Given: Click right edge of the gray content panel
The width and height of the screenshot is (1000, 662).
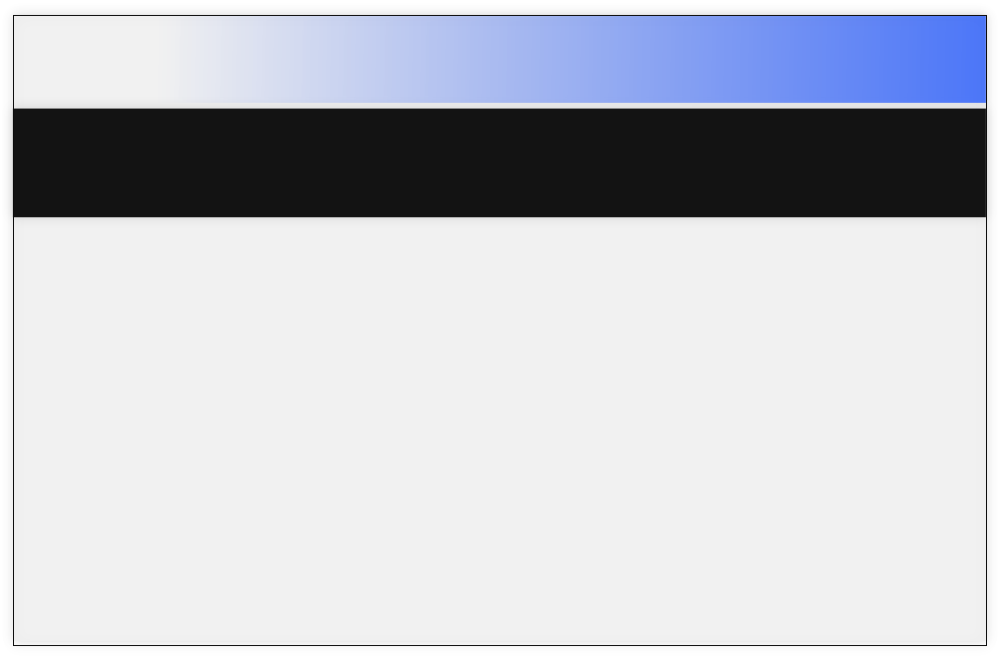Looking at the screenshot, I should [x=983, y=430].
